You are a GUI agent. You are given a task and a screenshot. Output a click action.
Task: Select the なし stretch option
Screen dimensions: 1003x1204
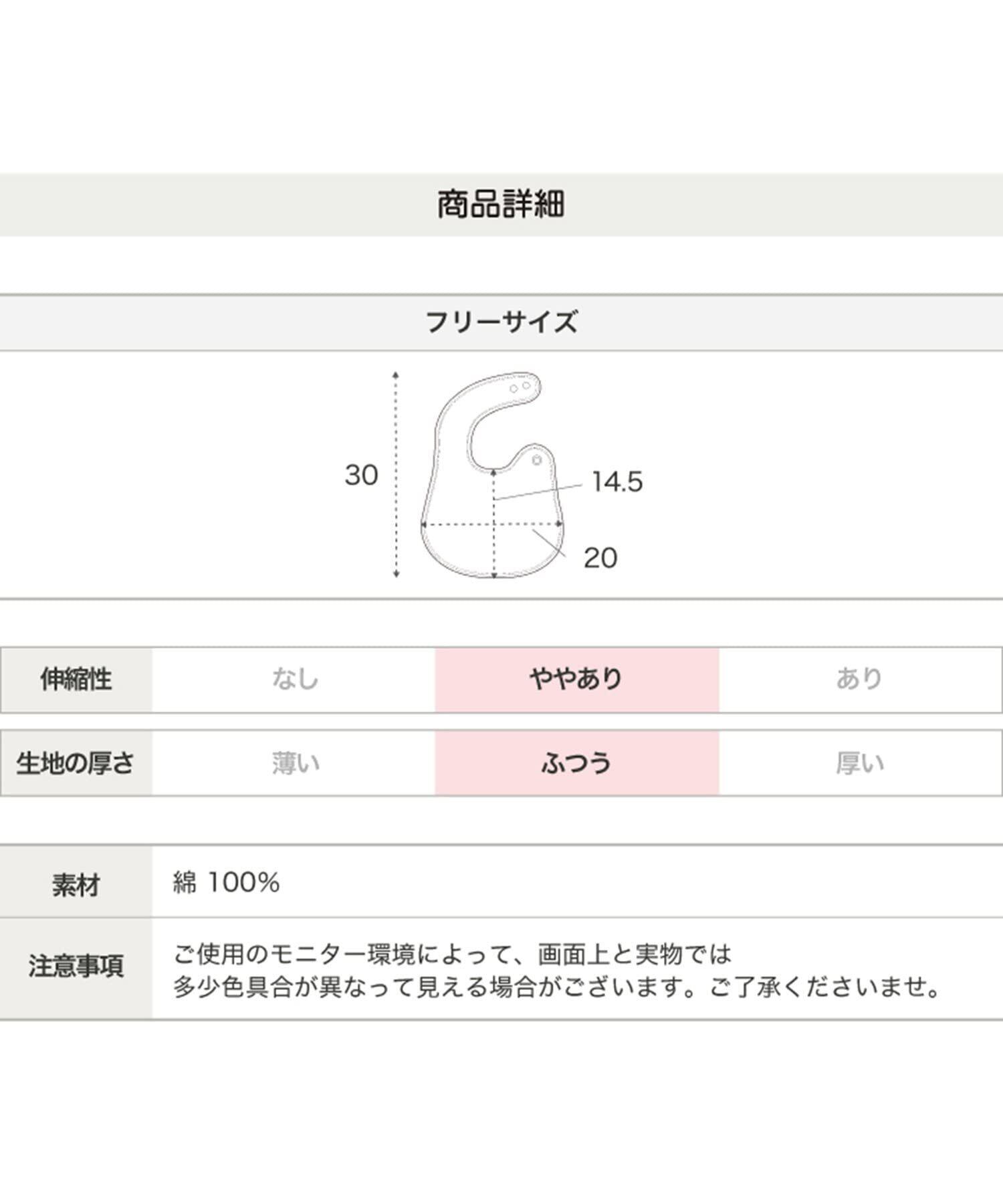(294, 680)
